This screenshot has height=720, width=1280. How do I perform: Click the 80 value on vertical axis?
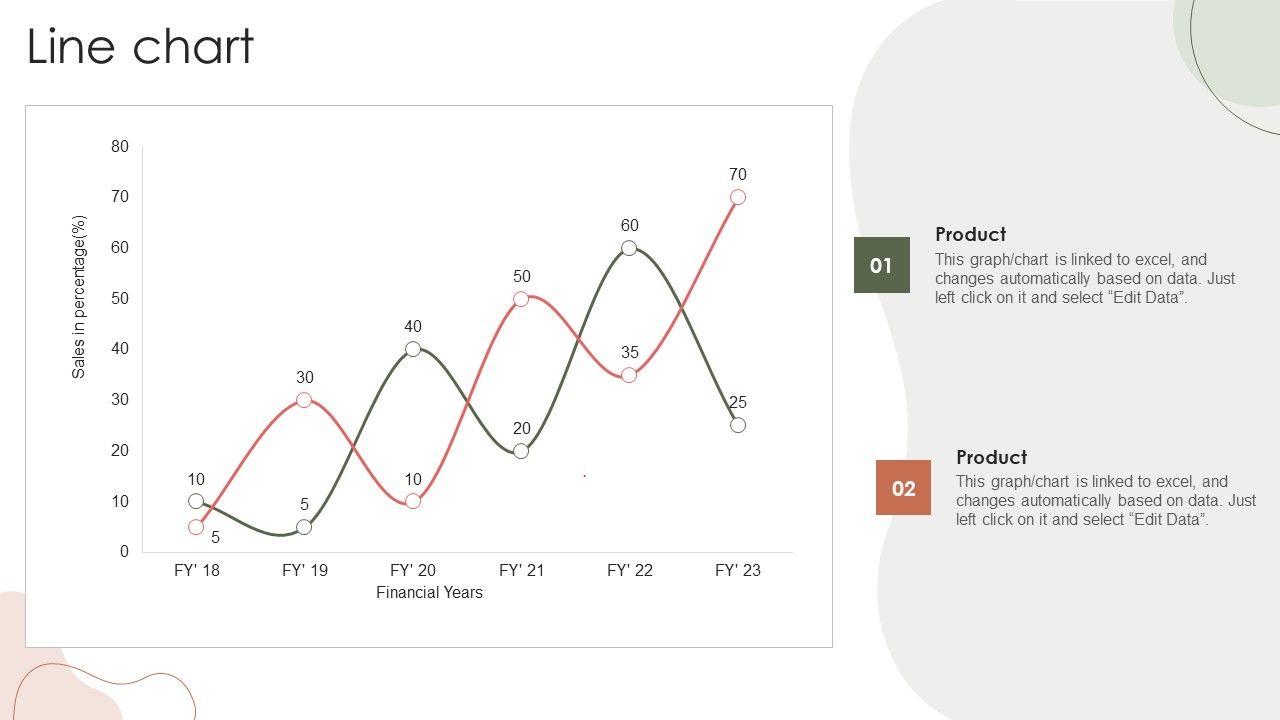tap(120, 147)
